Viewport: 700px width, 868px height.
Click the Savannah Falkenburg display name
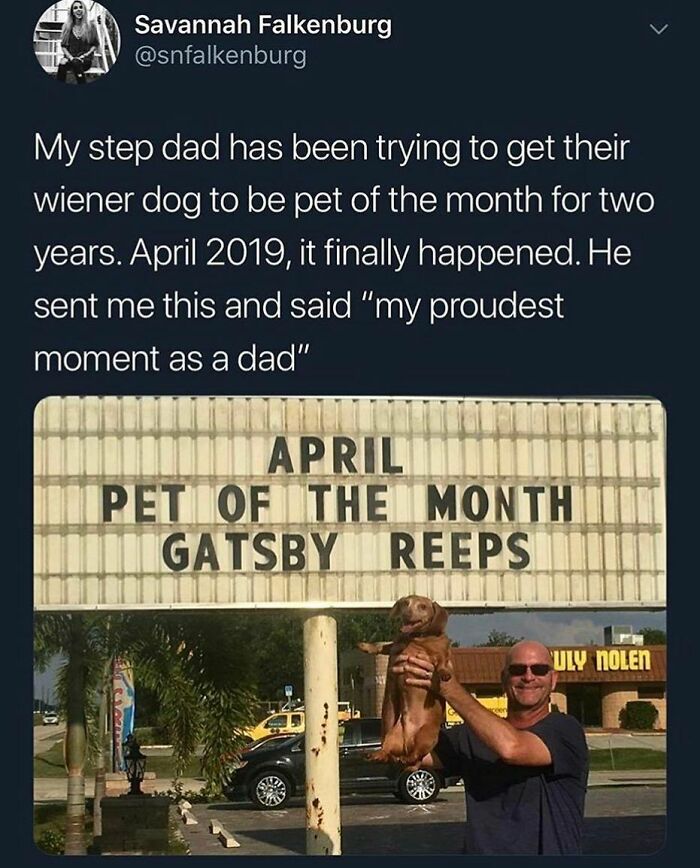[263, 25]
